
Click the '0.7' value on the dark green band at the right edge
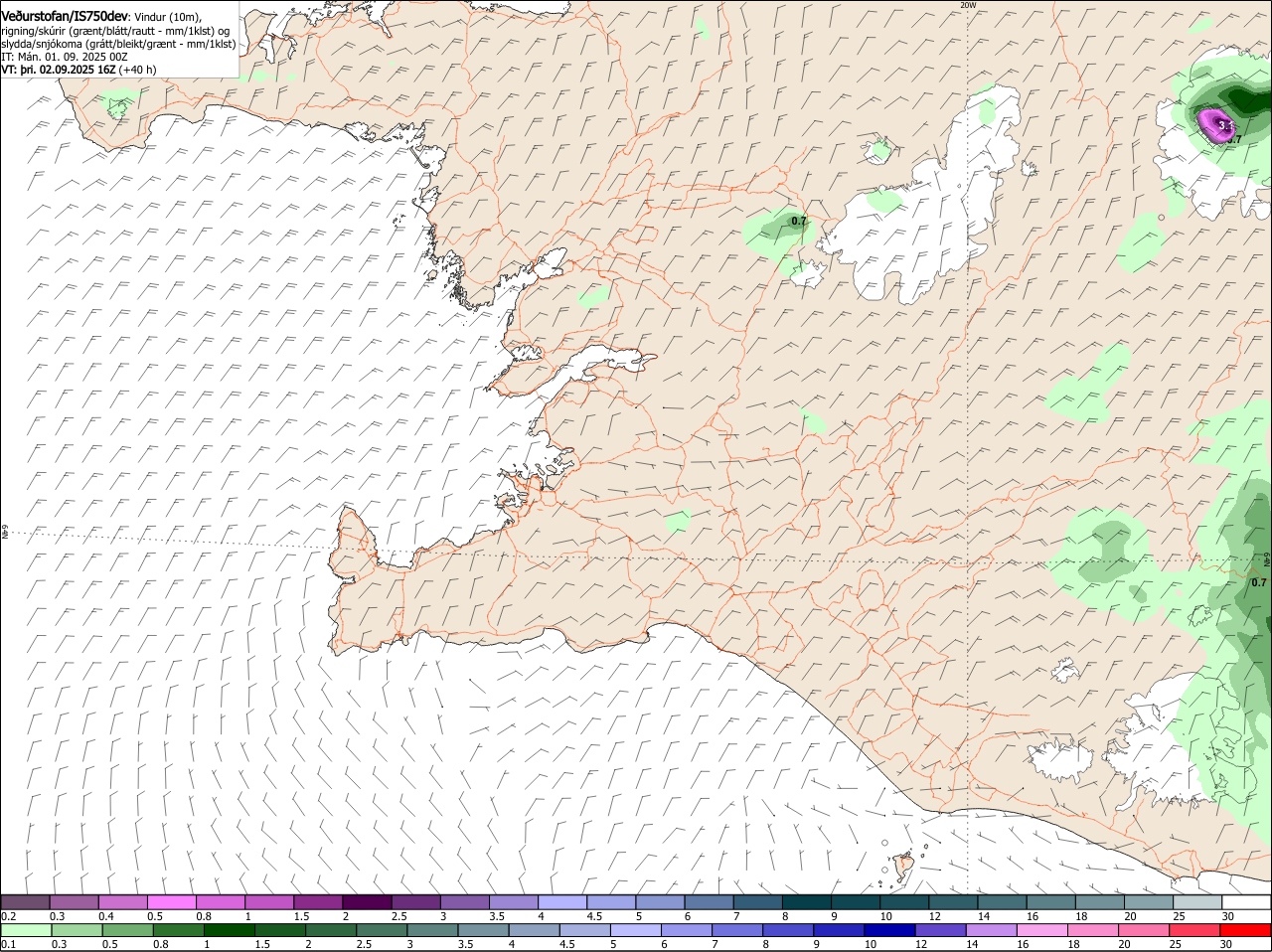pos(1258,582)
